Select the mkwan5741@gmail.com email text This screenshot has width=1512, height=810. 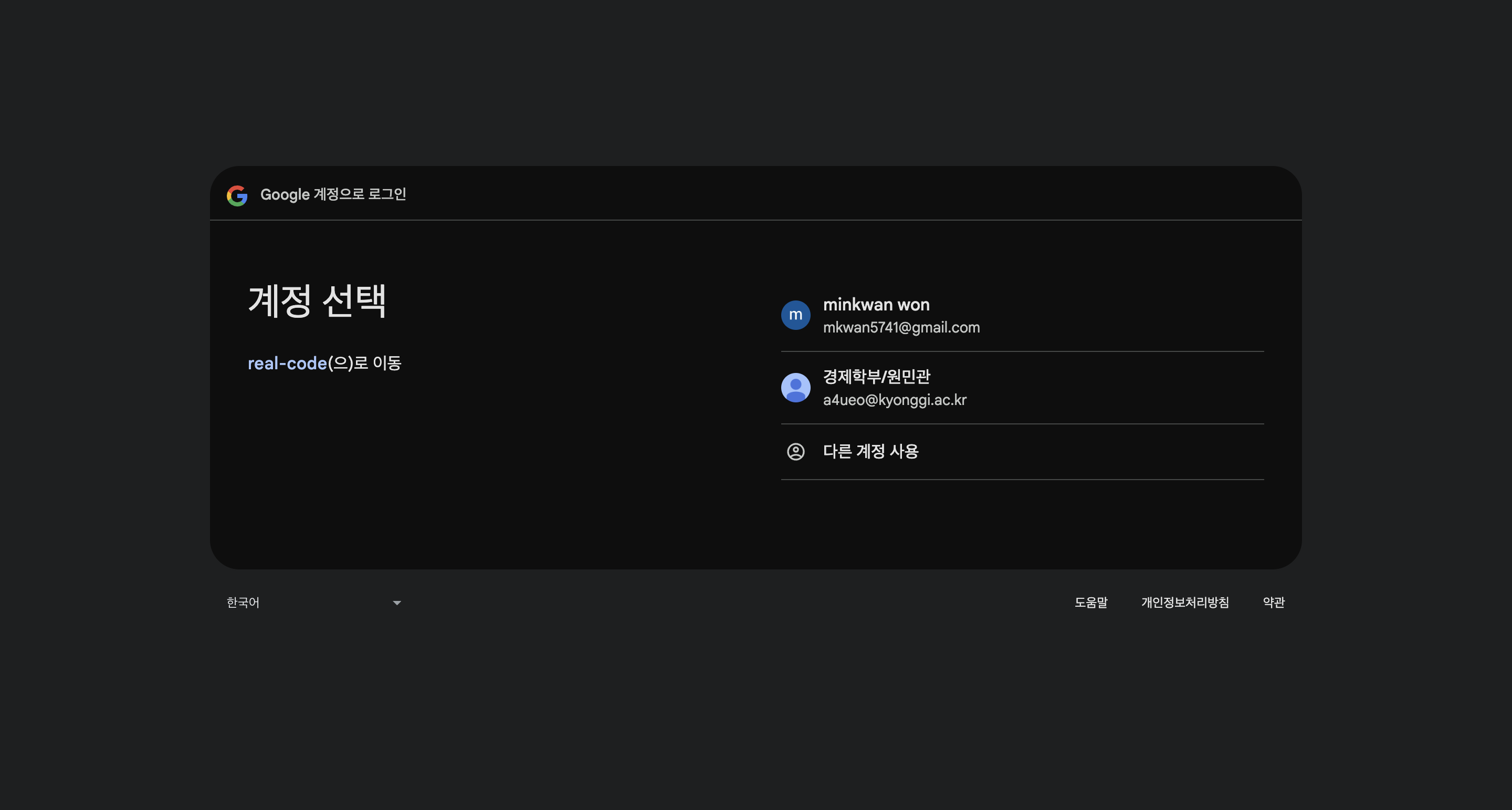point(901,328)
